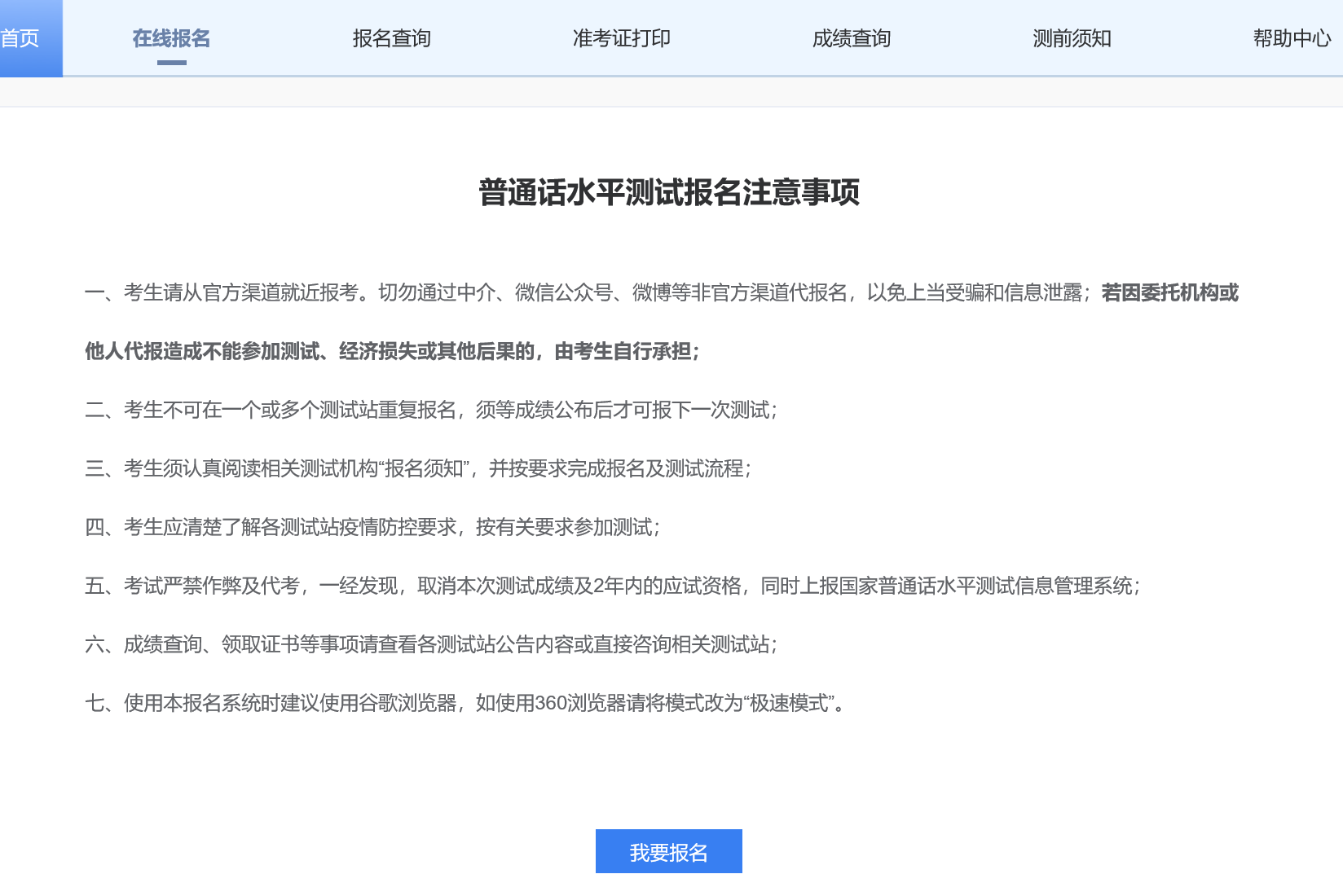
Task: Open the 成绩查询 menu item
Action: [851, 38]
